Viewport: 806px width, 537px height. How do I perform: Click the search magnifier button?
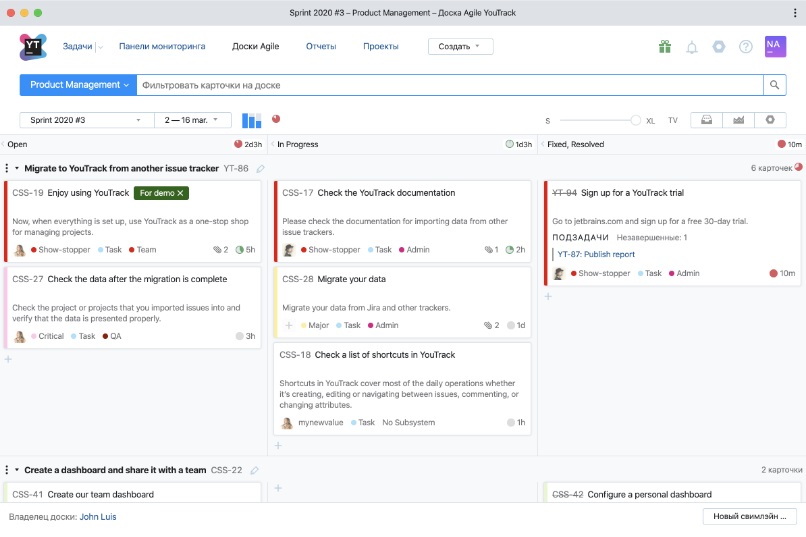tap(774, 85)
